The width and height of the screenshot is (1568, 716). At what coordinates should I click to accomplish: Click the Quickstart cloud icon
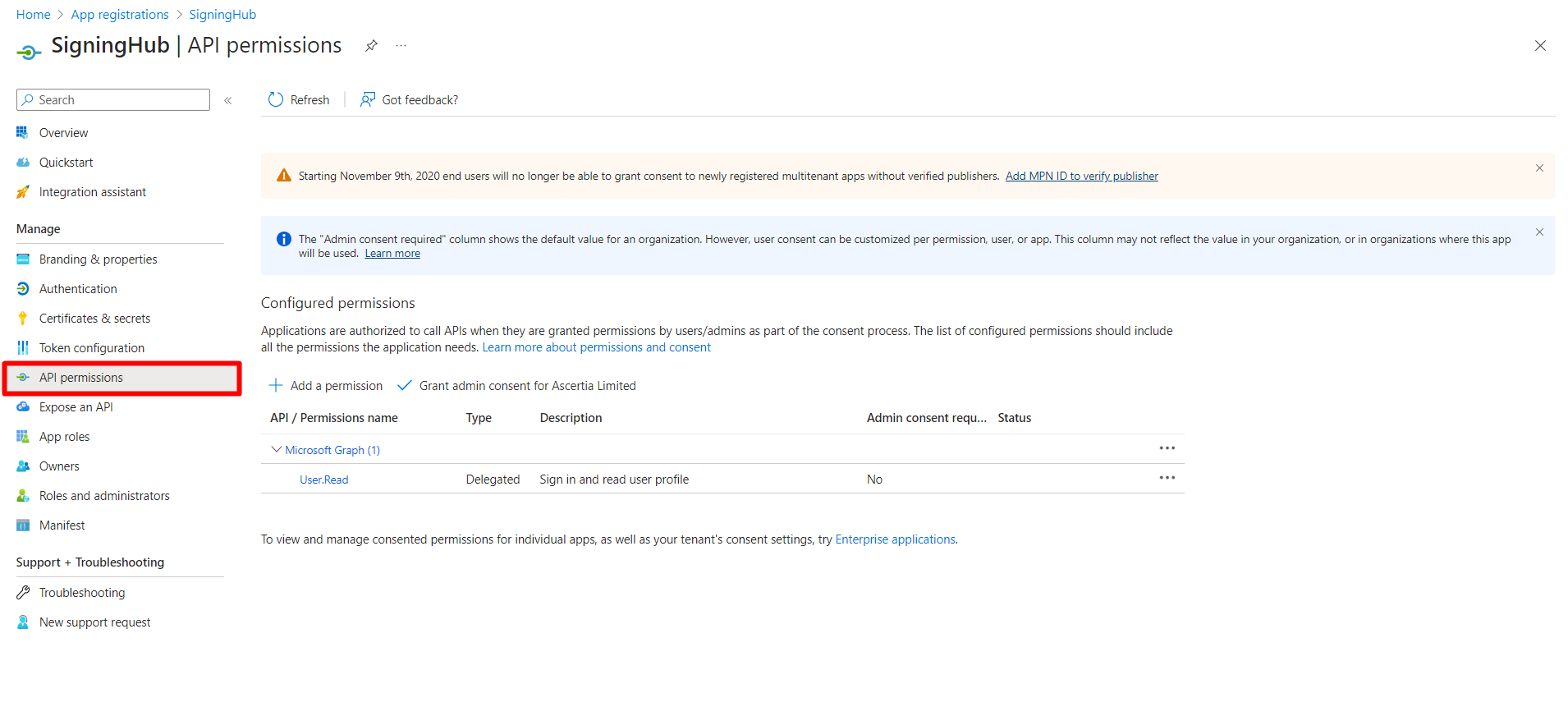point(23,162)
